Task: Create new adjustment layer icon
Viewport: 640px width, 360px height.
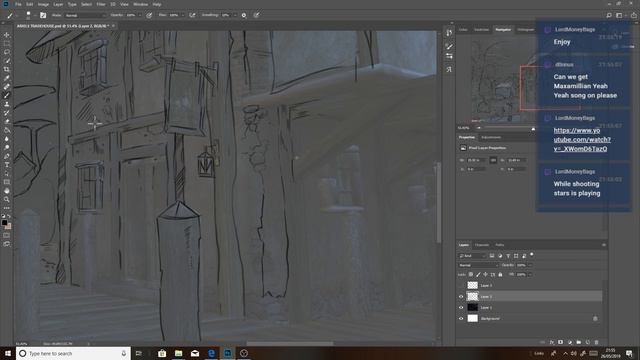Action: 570,342
